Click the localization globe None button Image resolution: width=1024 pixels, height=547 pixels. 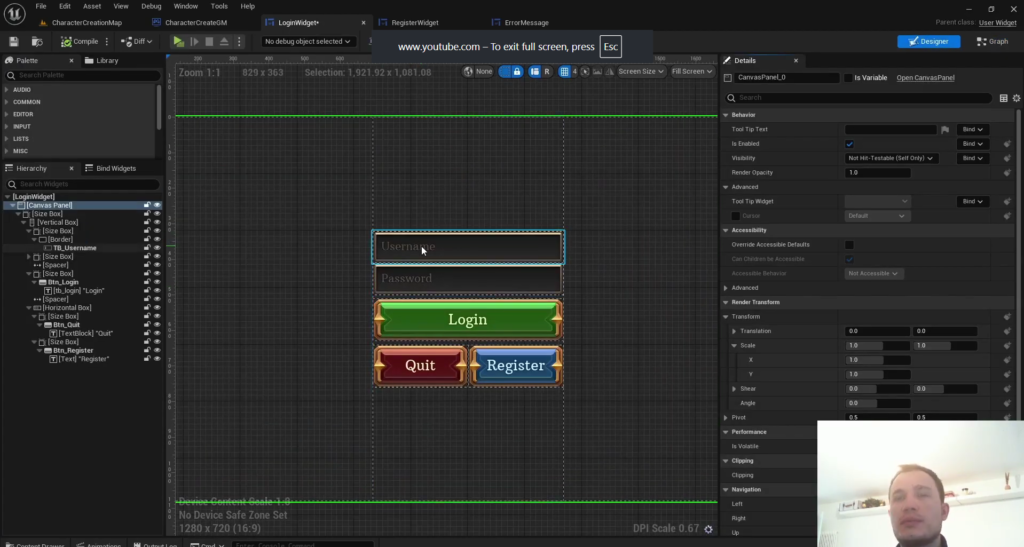pyautogui.click(x=478, y=71)
